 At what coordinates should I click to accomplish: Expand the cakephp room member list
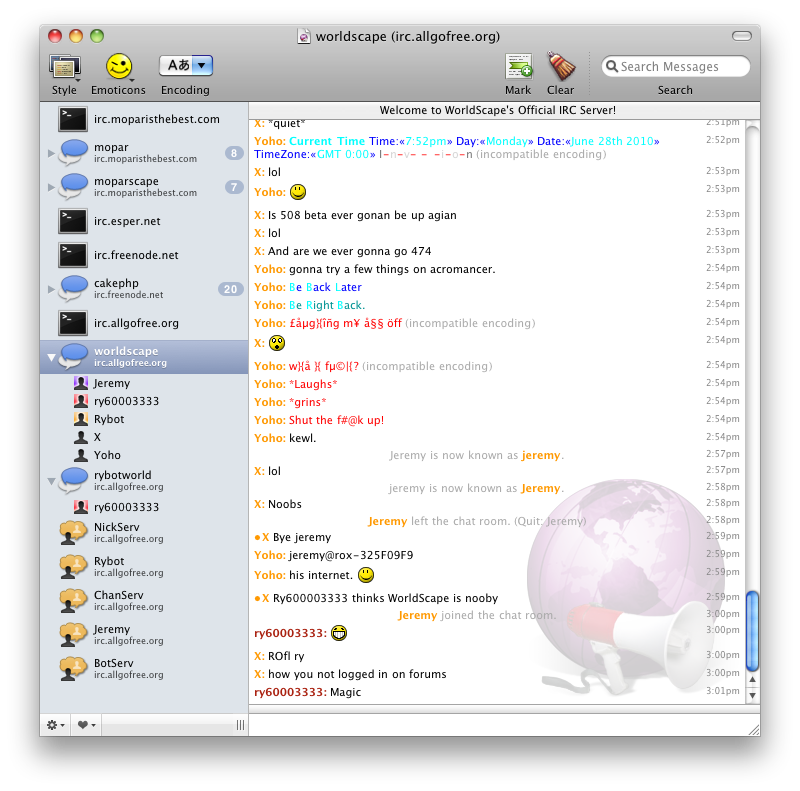[x=51, y=289]
